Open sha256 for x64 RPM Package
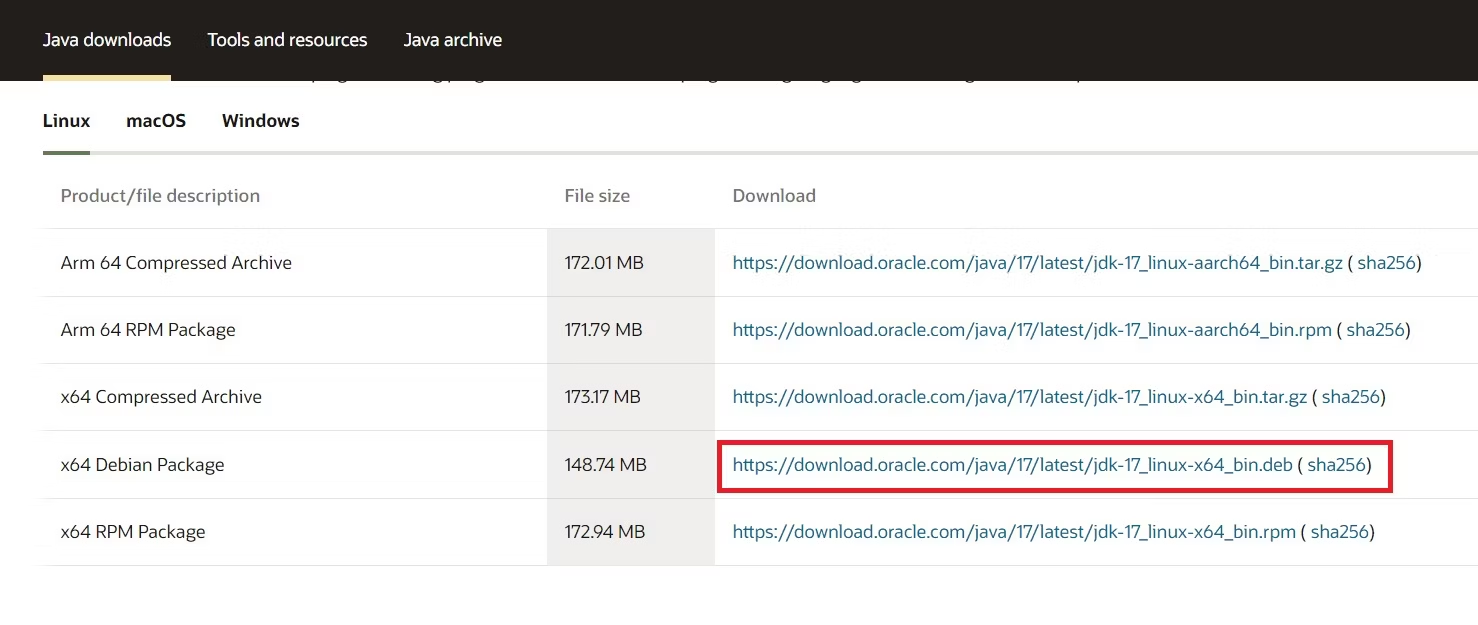 coord(1340,532)
